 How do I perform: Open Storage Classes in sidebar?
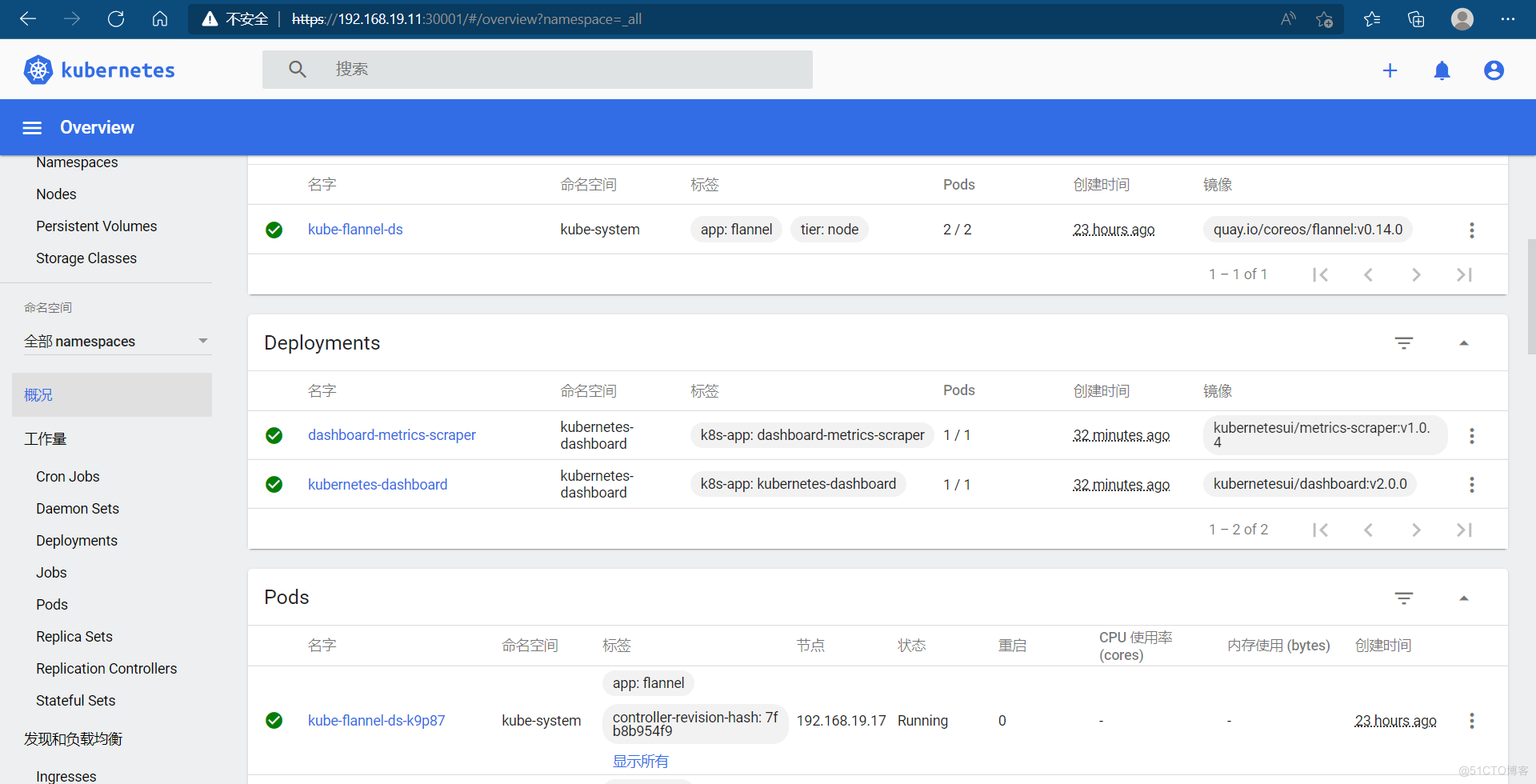pos(86,258)
